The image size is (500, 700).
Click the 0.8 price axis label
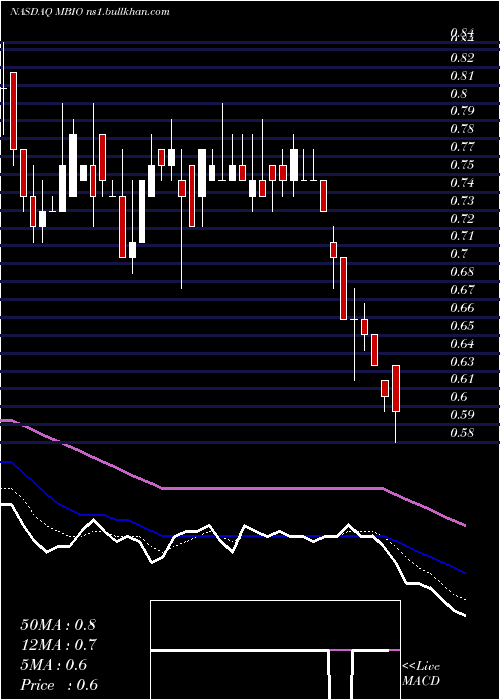click(458, 94)
